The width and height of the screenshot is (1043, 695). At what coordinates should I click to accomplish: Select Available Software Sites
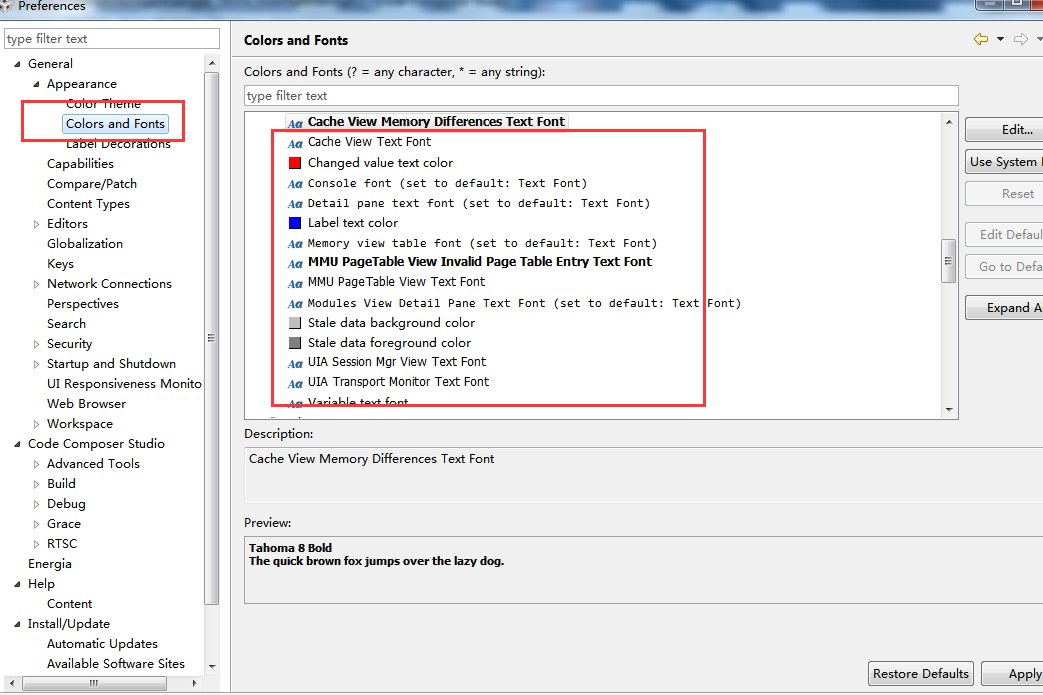coord(116,664)
